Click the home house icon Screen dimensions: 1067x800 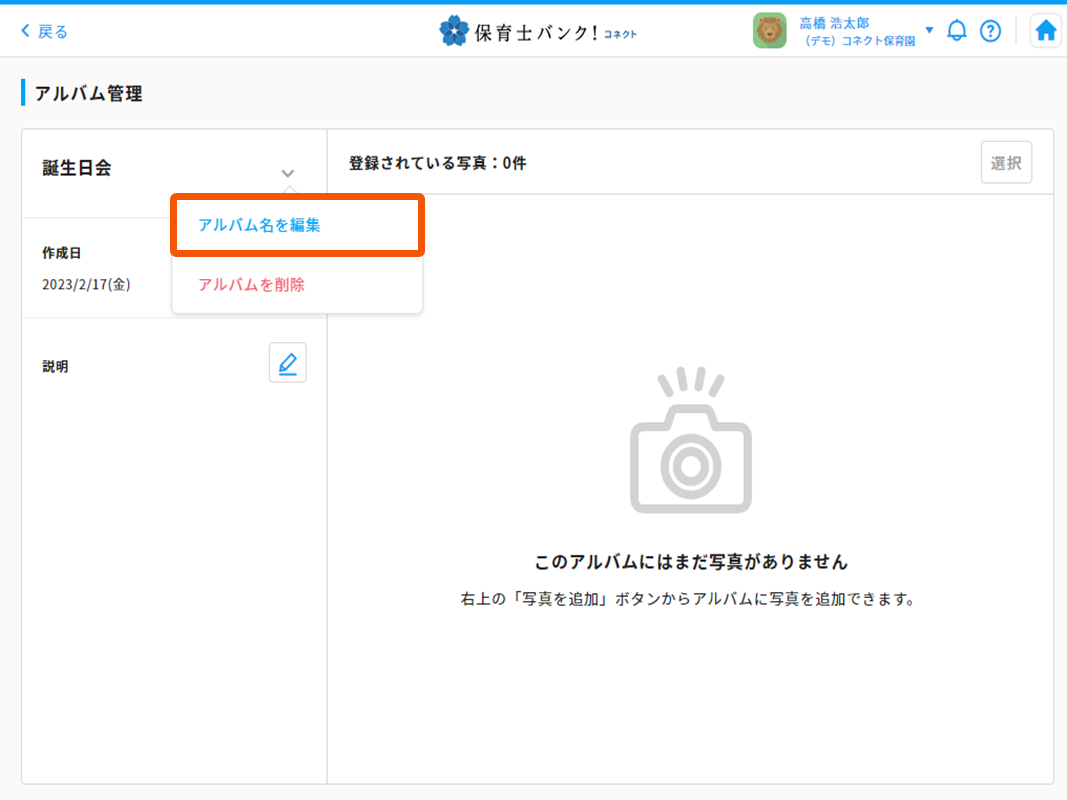1046,30
